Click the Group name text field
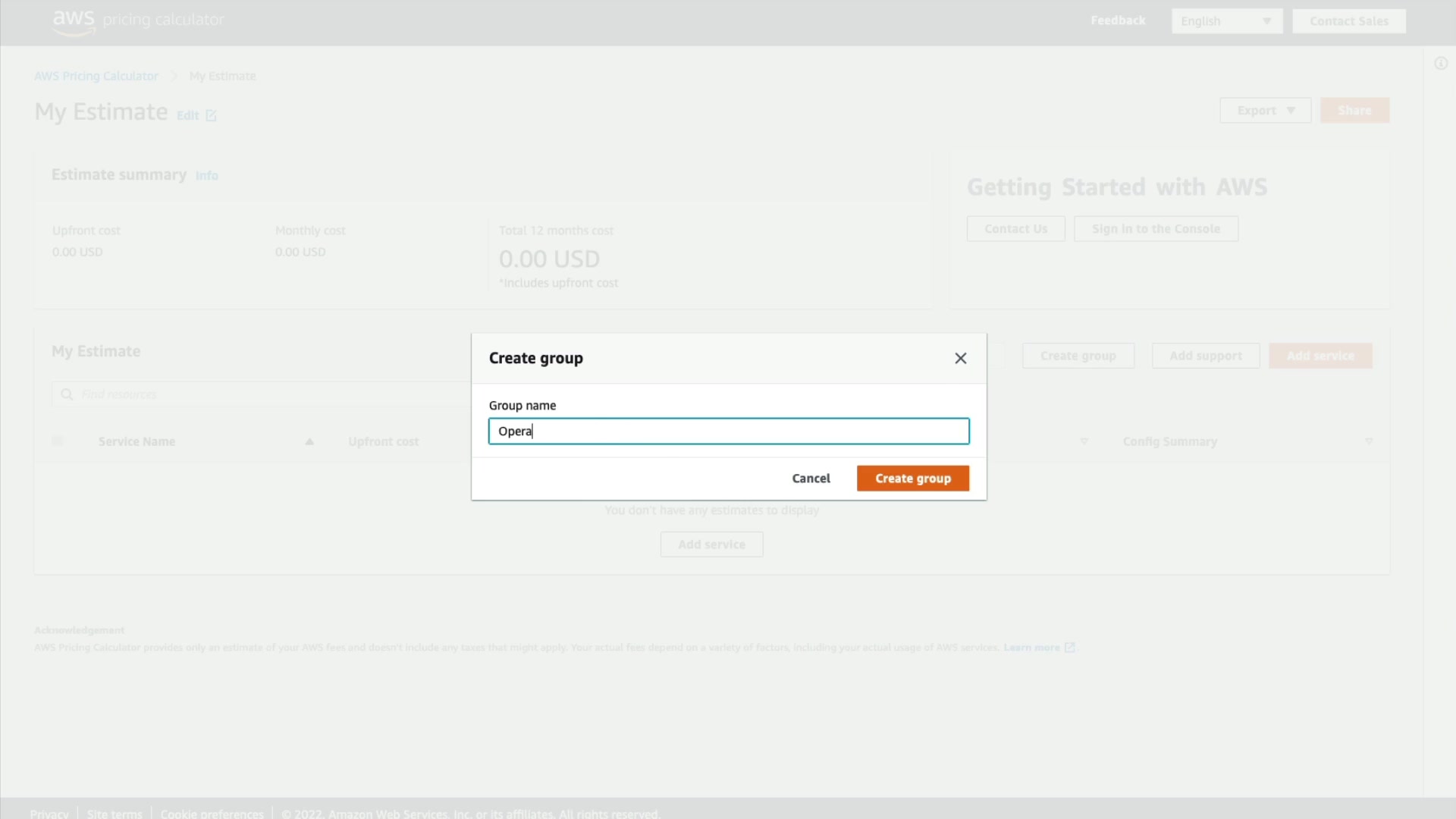This screenshot has width=1456, height=819. [728, 431]
